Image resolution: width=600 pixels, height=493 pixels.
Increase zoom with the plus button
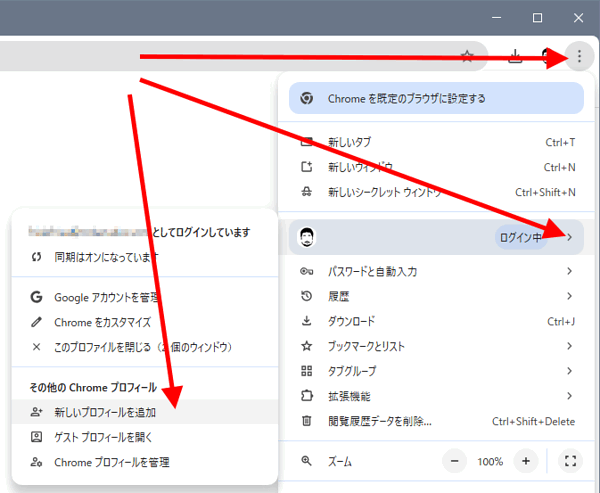[x=526, y=461]
